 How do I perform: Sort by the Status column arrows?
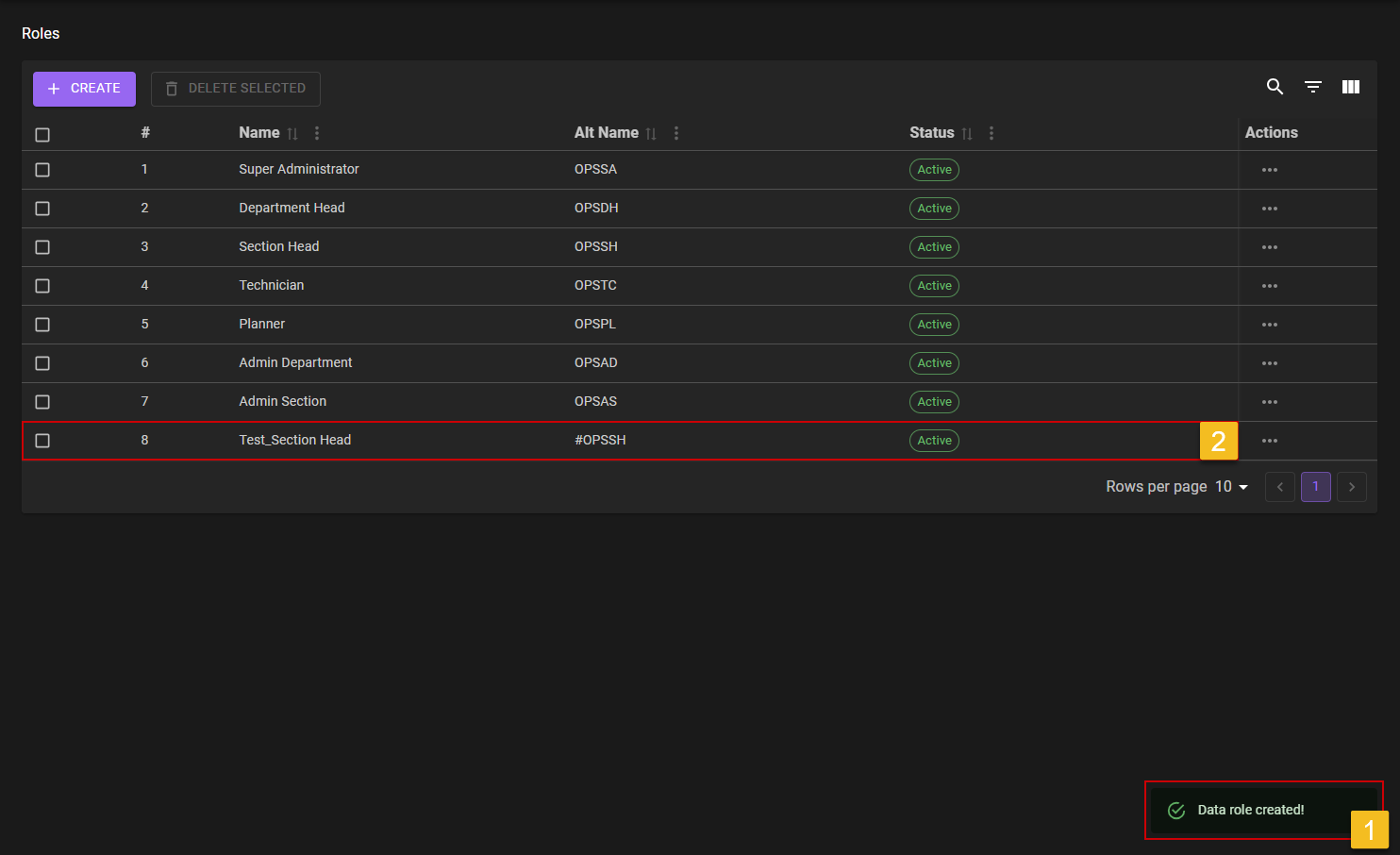pos(967,134)
